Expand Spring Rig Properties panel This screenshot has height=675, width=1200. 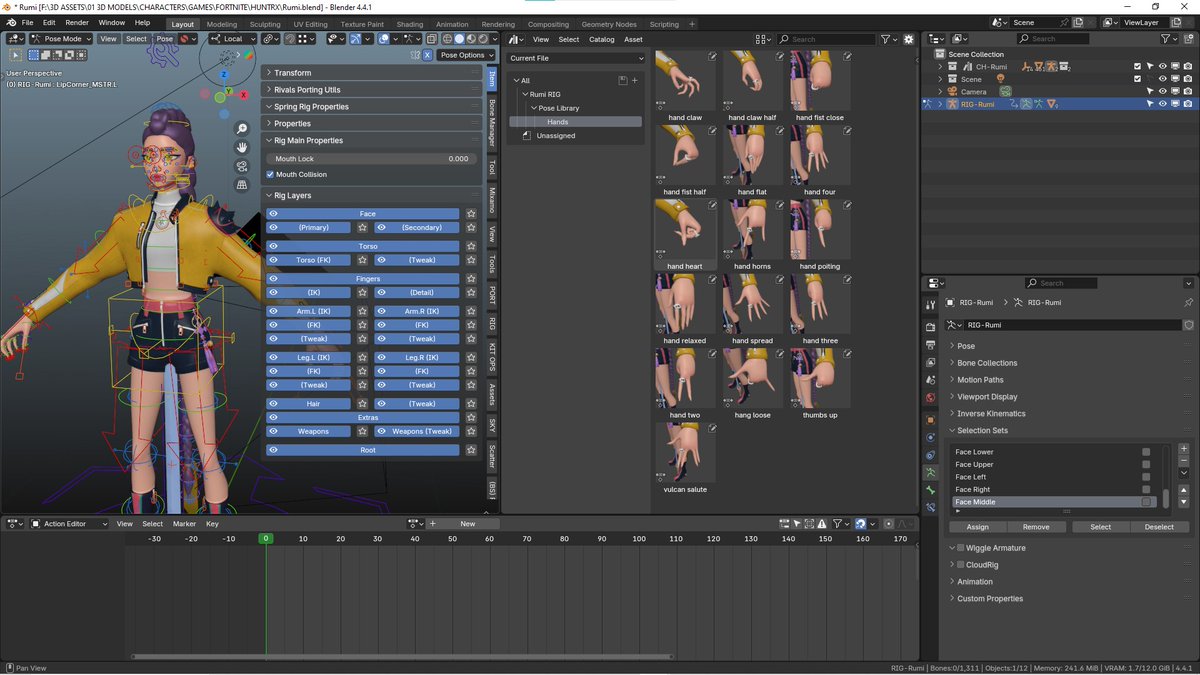pos(372,106)
